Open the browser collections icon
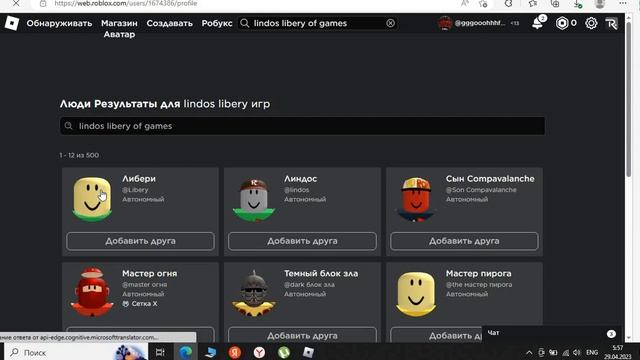Image resolution: width=640 pixels, height=360 pixels. tap(555, 4)
